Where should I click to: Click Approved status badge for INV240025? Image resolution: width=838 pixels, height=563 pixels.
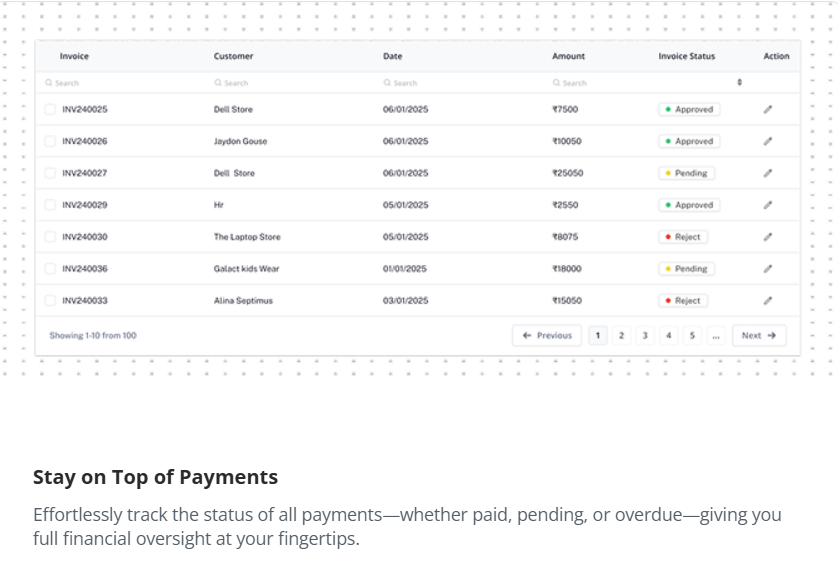(689, 109)
